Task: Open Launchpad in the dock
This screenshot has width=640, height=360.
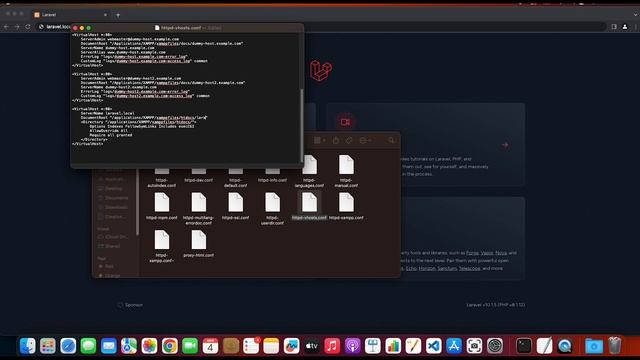Action: 48,346
